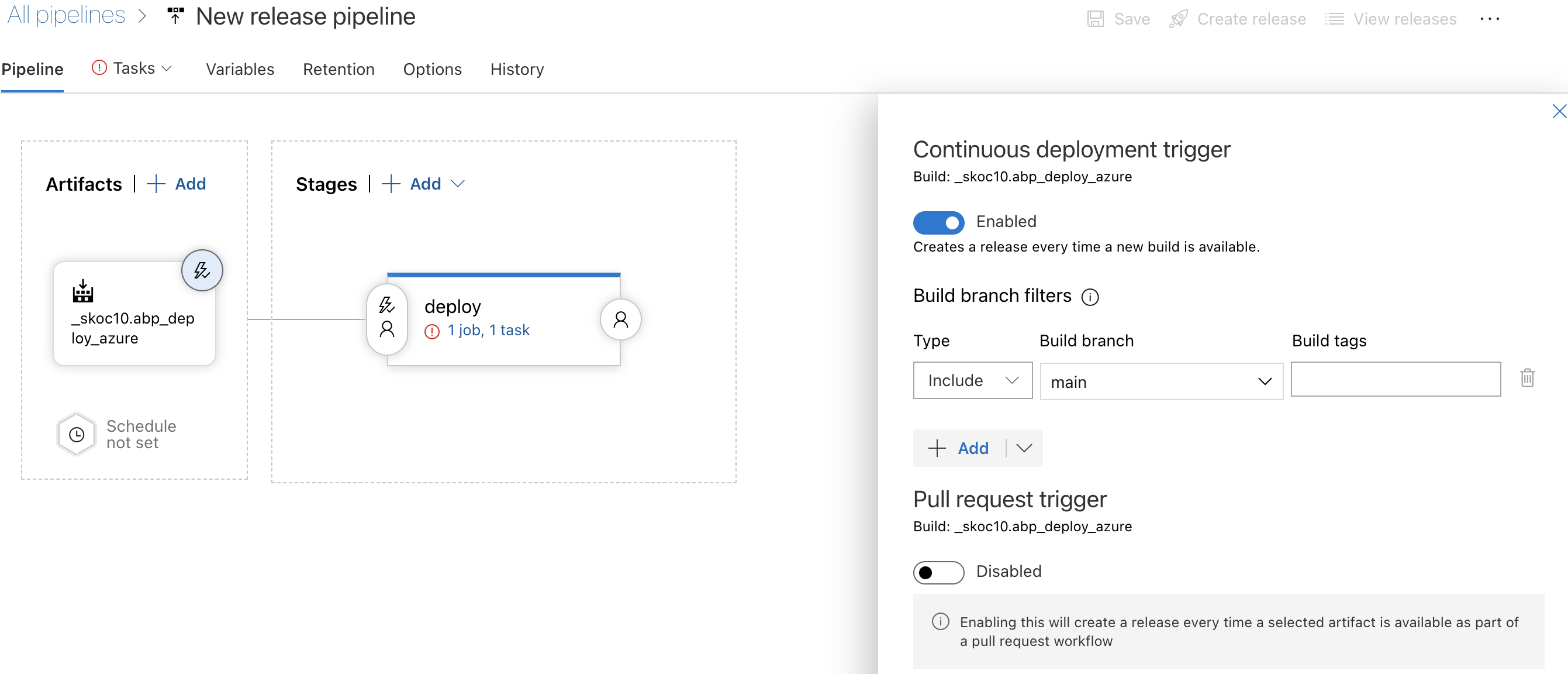
Task: Enable the pull request trigger toggle
Action: [x=938, y=572]
